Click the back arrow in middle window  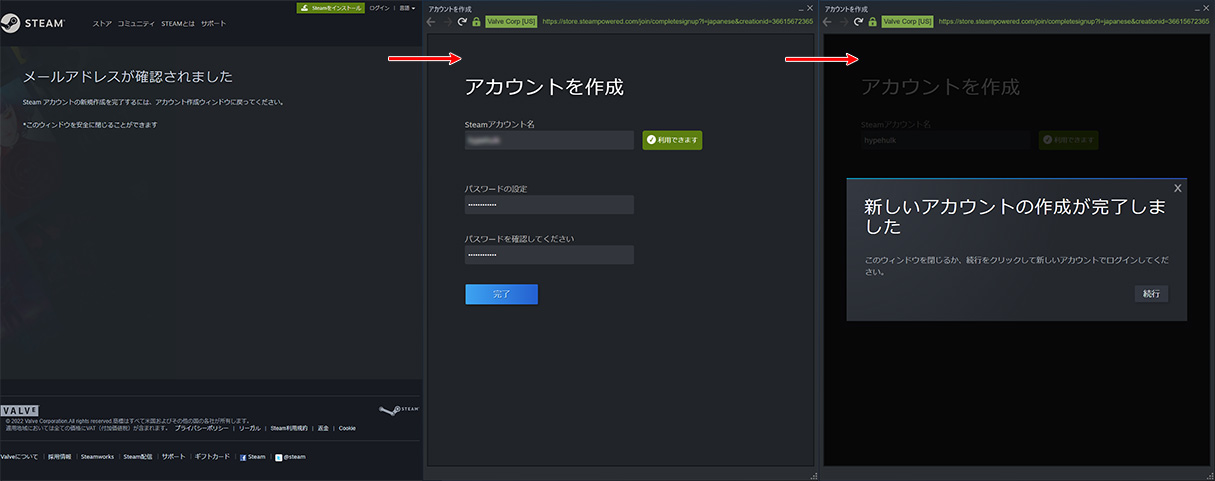(x=432, y=21)
